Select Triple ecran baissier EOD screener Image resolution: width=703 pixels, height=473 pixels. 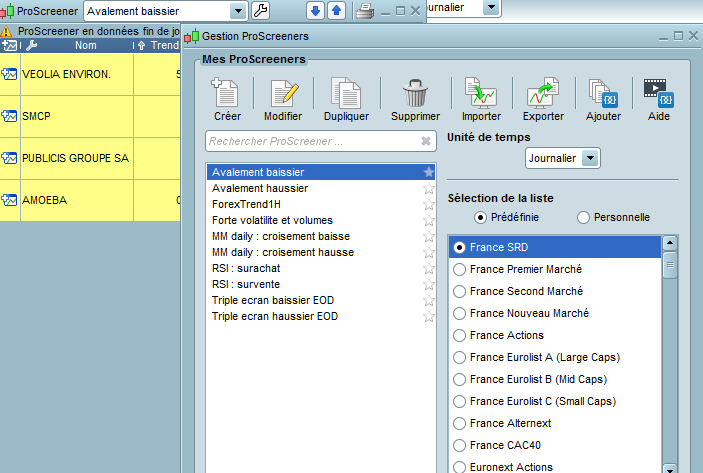pos(321,300)
